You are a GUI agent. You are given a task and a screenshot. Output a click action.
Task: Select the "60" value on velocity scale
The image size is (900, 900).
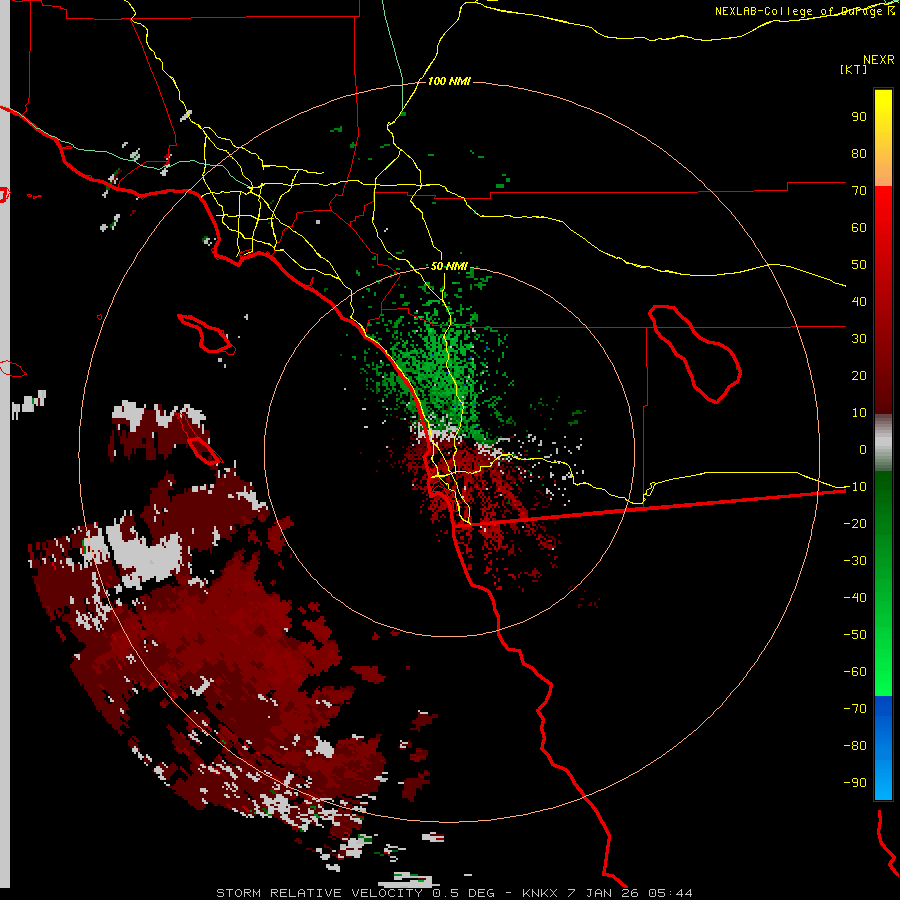pos(859,228)
